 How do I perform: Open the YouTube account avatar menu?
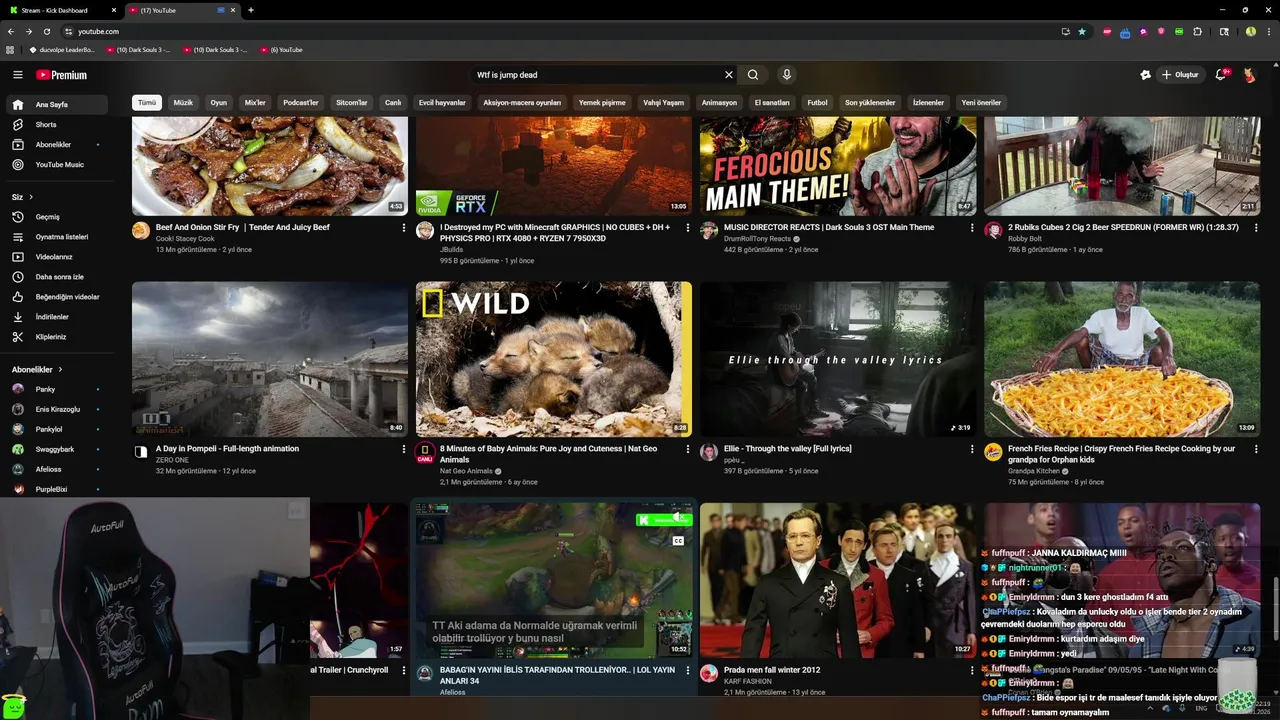coord(1250,75)
